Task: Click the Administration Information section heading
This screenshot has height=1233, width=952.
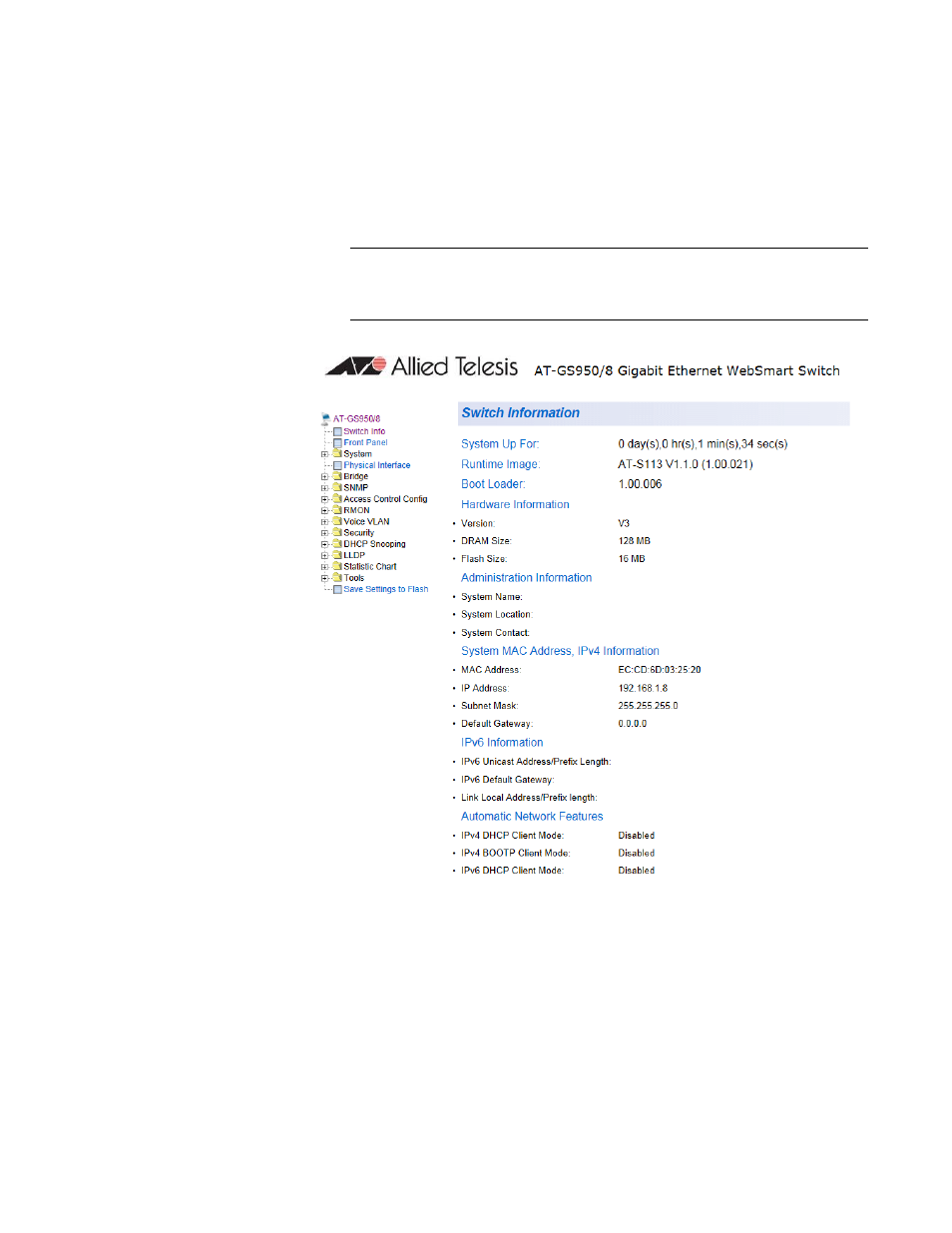Action: pyautogui.click(x=526, y=578)
